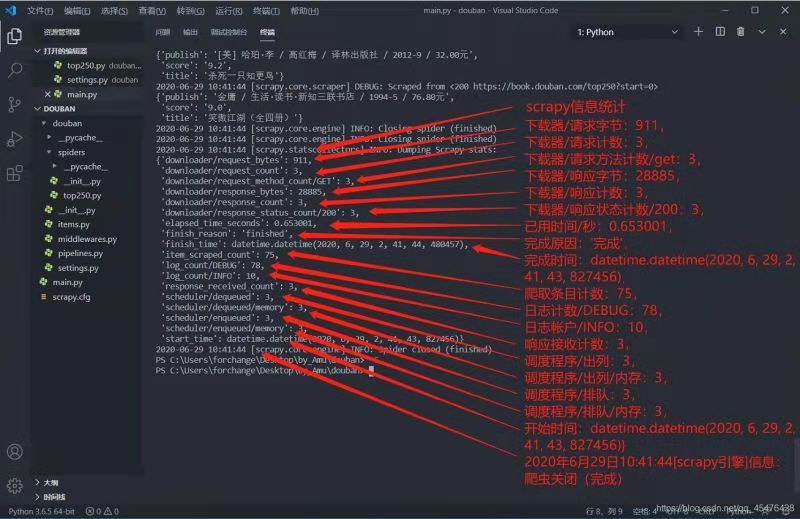This screenshot has height=519, width=800.
Task: Open middlewares.py file
Action: pos(81,239)
